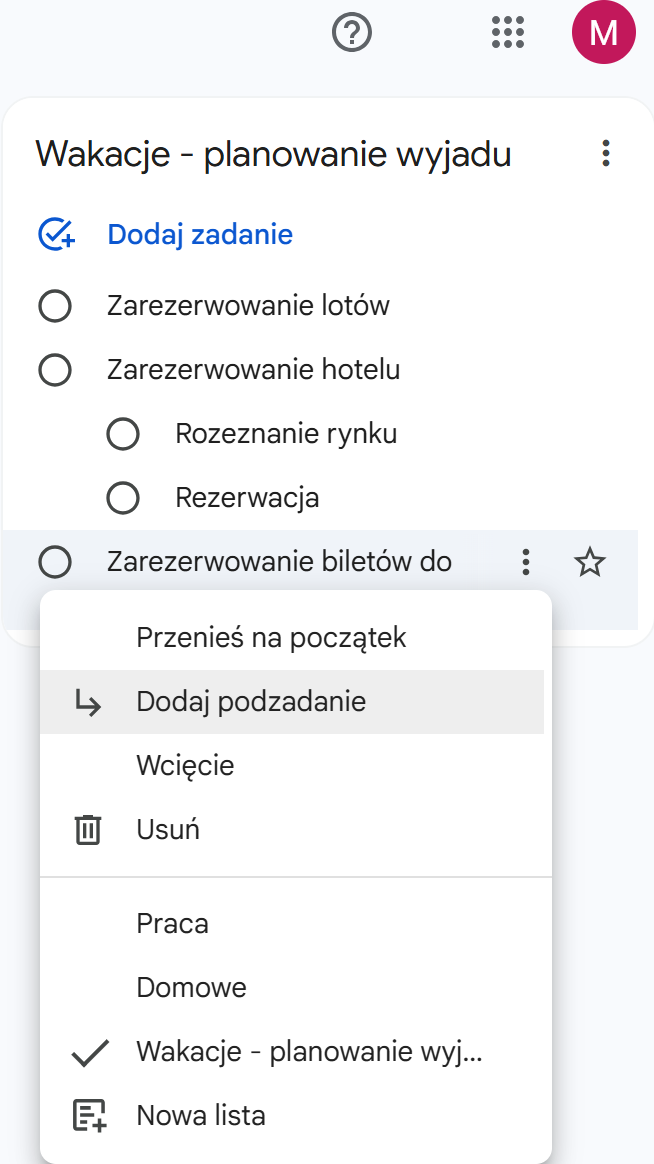Click the add task checkmark icon
654x1164 pixels.
point(55,235)
